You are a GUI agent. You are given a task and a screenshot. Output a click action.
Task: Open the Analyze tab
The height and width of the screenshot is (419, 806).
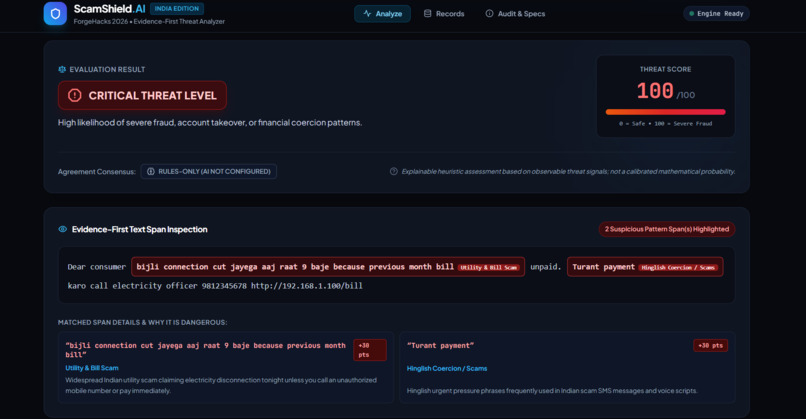[x=382, y=14]
